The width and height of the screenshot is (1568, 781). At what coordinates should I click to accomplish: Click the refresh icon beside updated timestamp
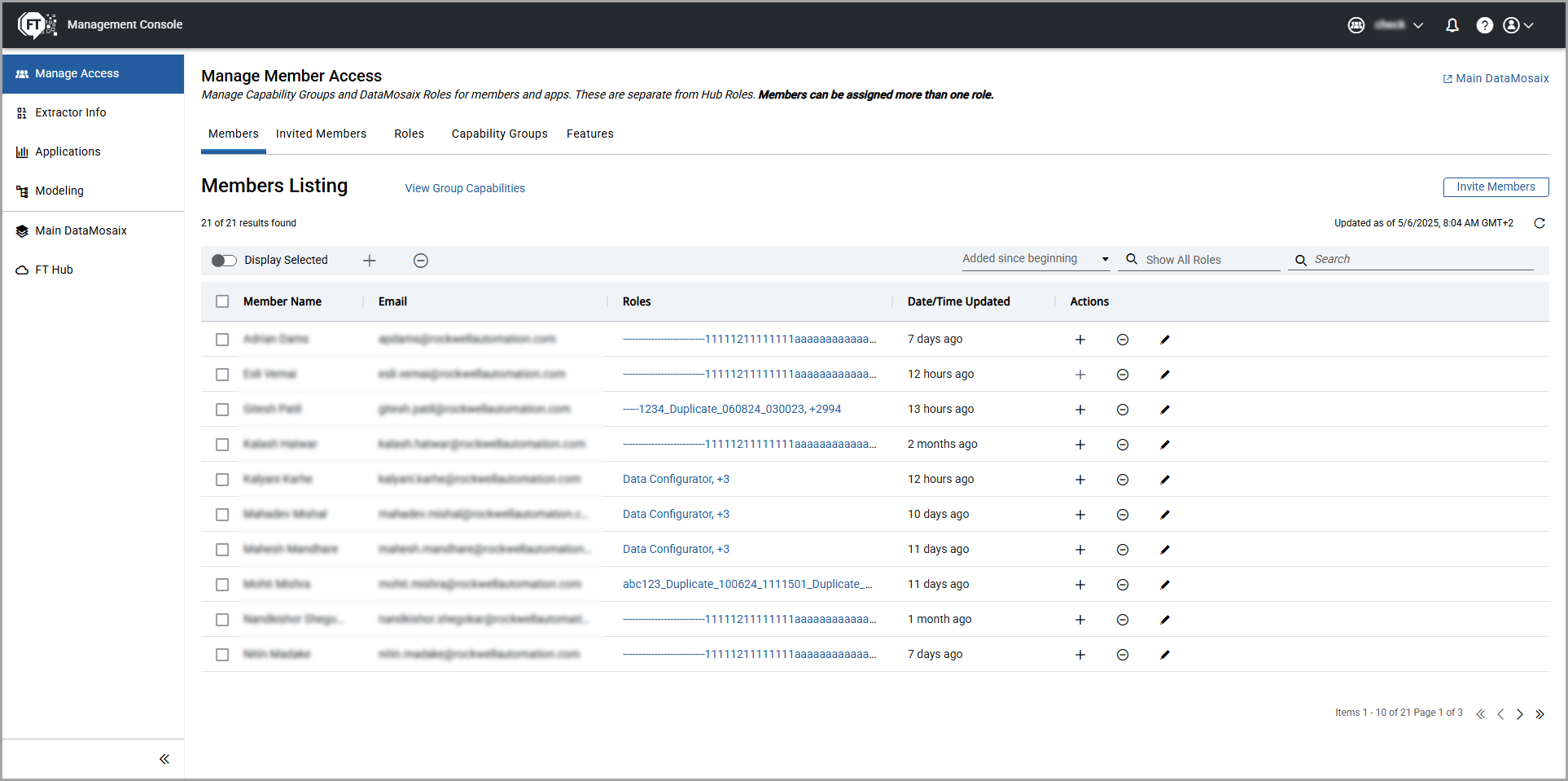coord(1539,223)
